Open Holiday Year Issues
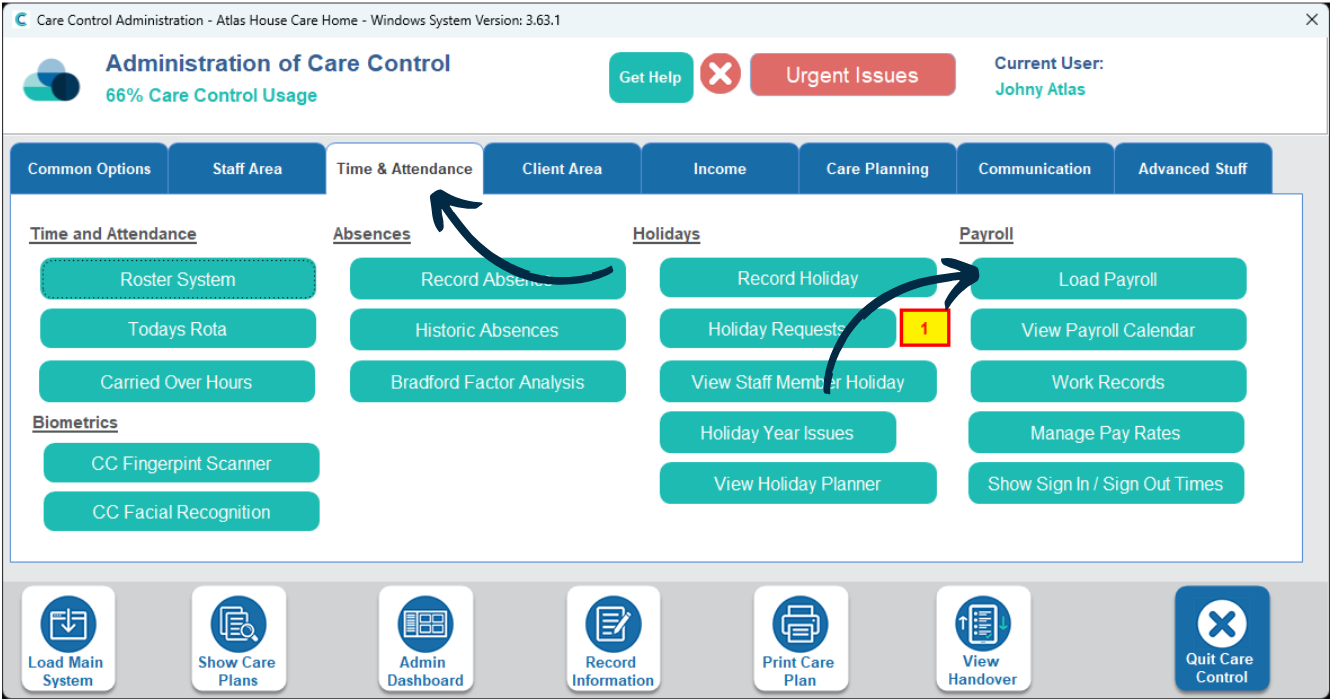Screen dimensions: 1334x700 click(x=777, y=433)
